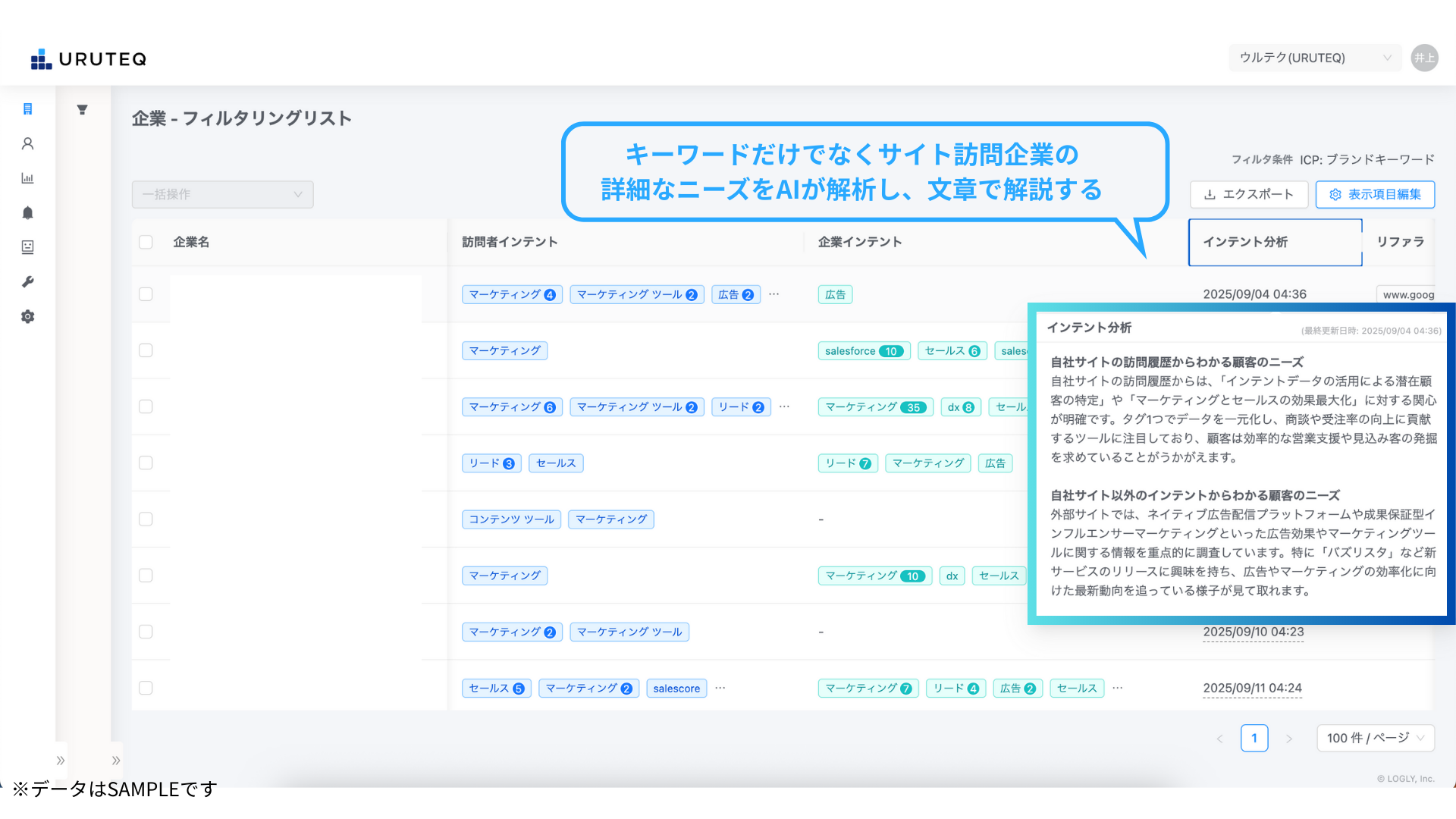
Task: Open the wrench tools sidebar icon
Action: [x=28, y=282]
